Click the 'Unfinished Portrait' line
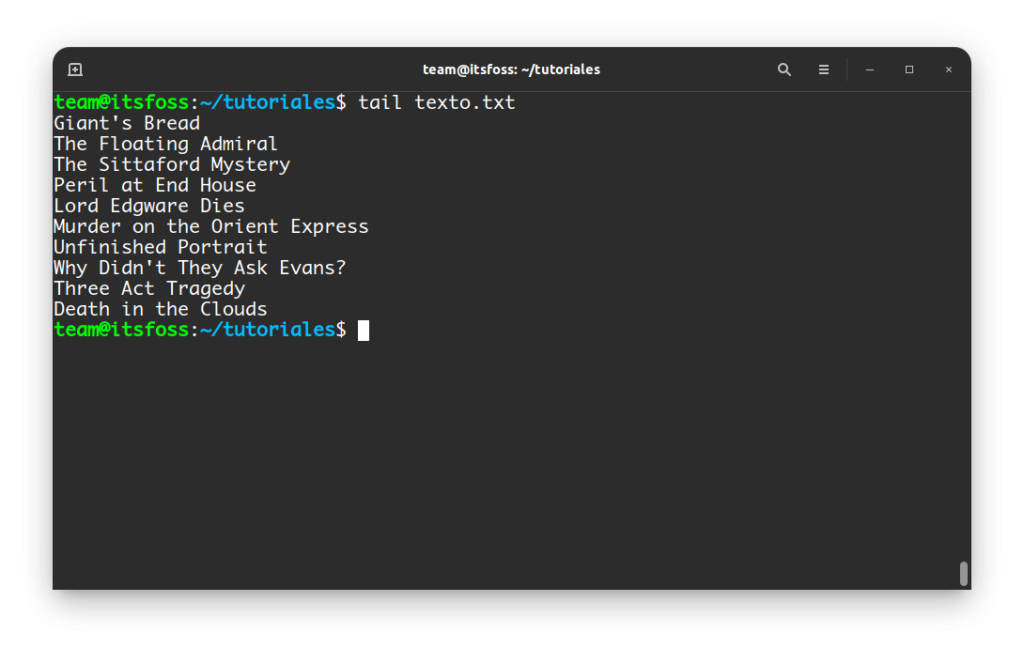This screenshot has height=648, width=1024. [x=161, y=248]
